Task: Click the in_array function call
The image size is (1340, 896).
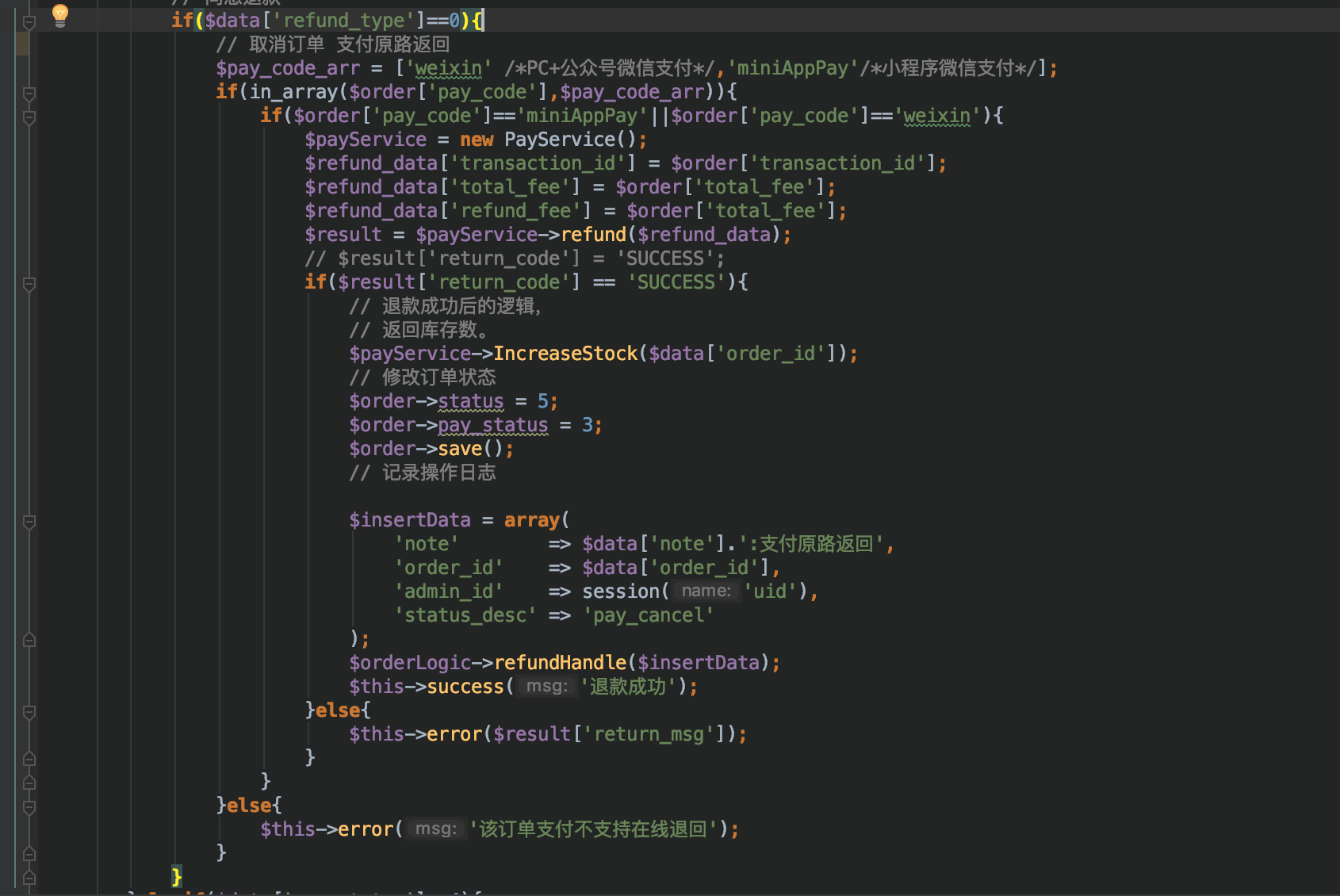Action: pos(293,92)
